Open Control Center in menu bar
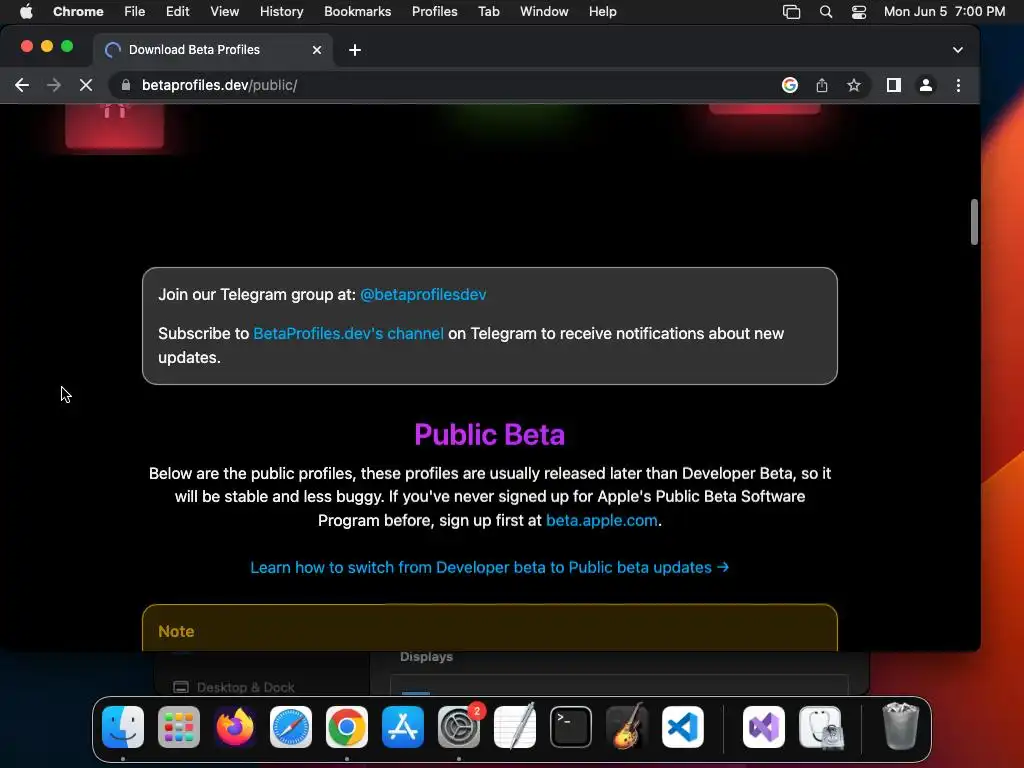The width and height of the screenshot is (1024, 768). point(859,11)
